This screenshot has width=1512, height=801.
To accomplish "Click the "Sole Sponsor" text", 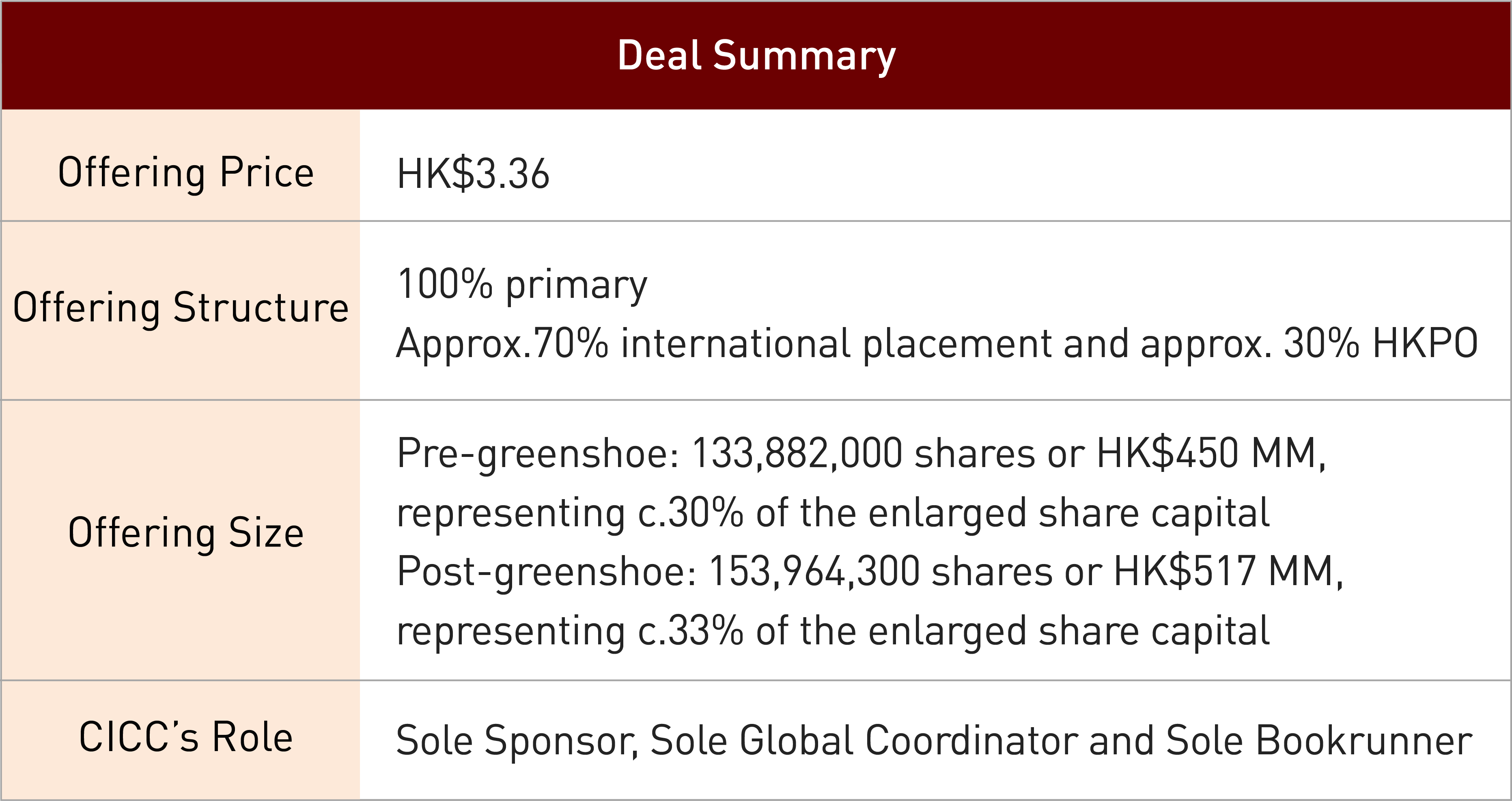I will 517,741.
